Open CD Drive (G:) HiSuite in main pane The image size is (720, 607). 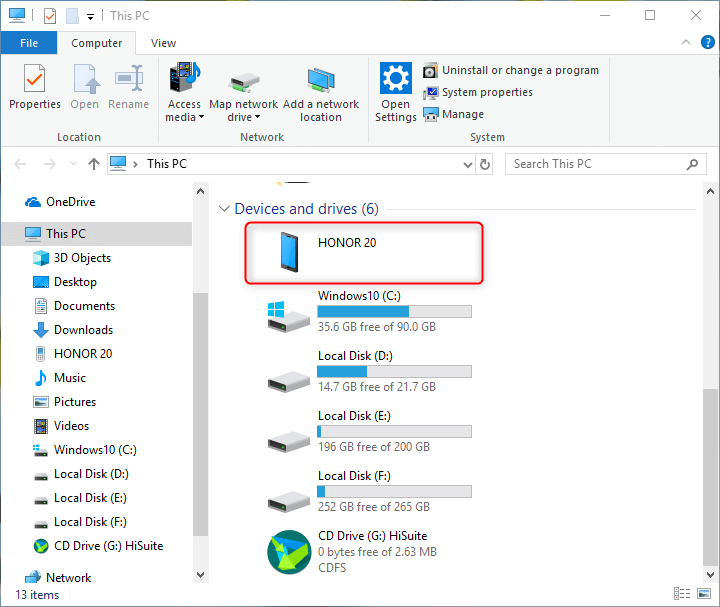point(353,552)
